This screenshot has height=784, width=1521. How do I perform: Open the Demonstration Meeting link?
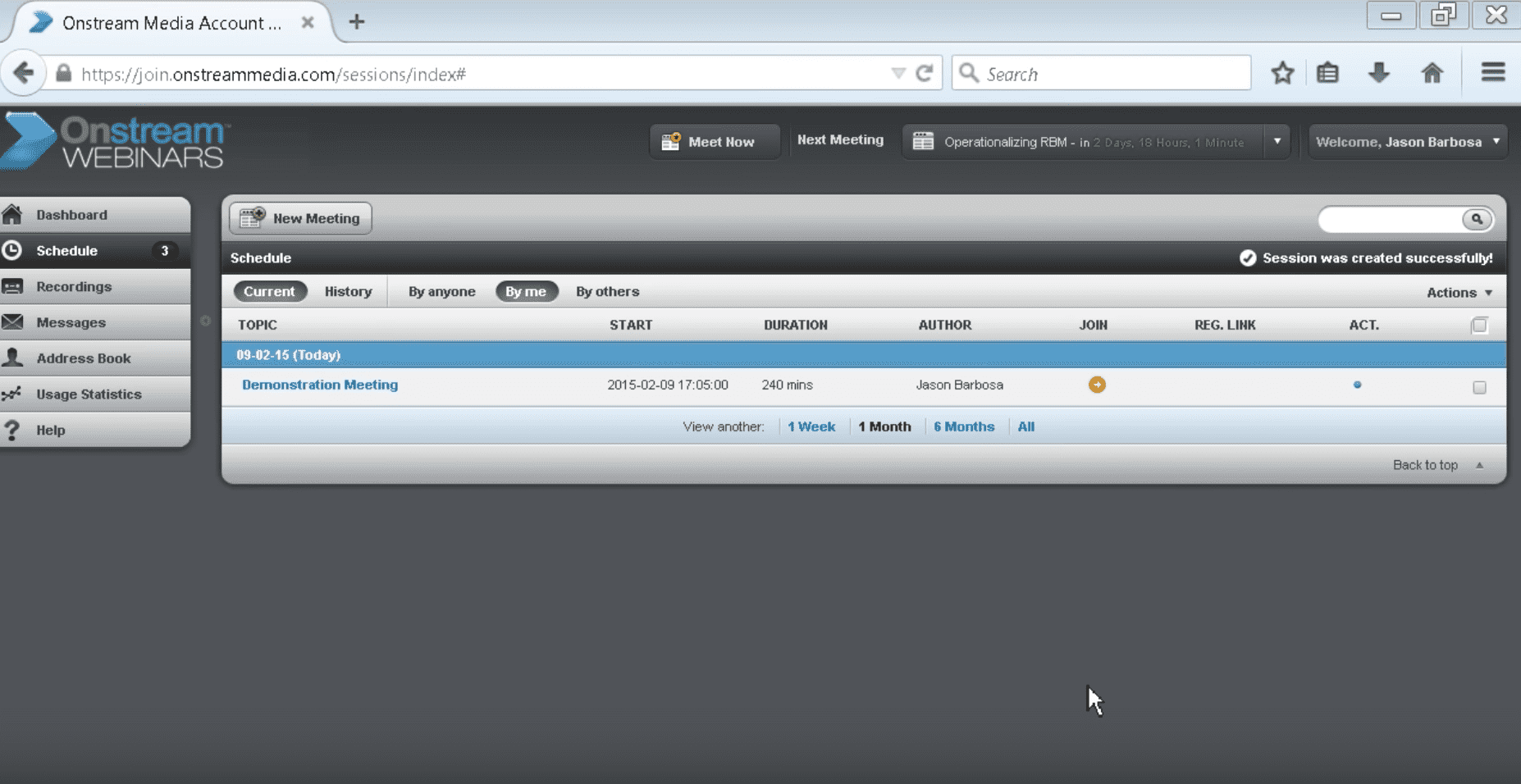click(320, 385)
